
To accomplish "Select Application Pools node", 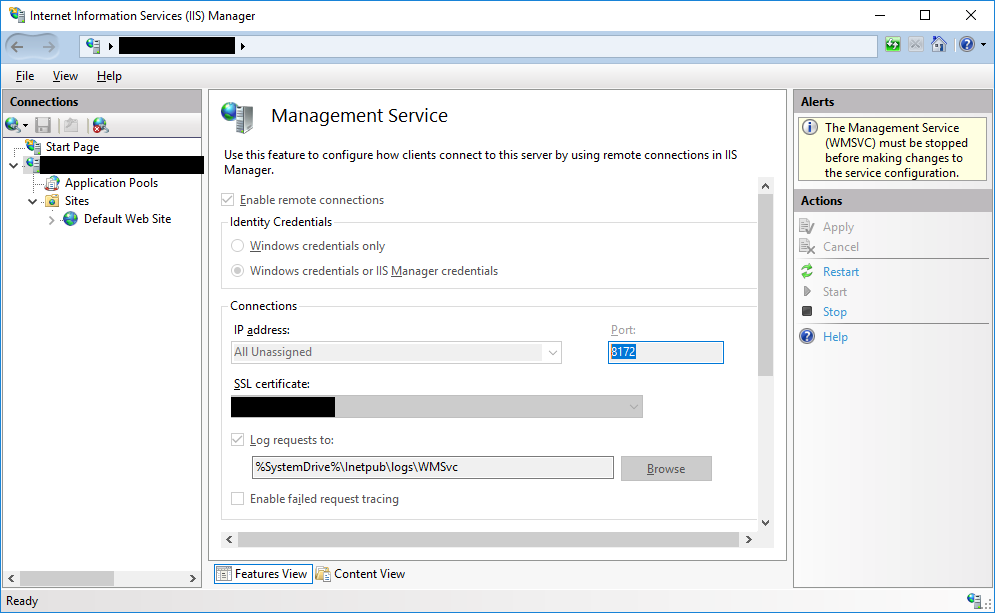I will pos(111,183).
